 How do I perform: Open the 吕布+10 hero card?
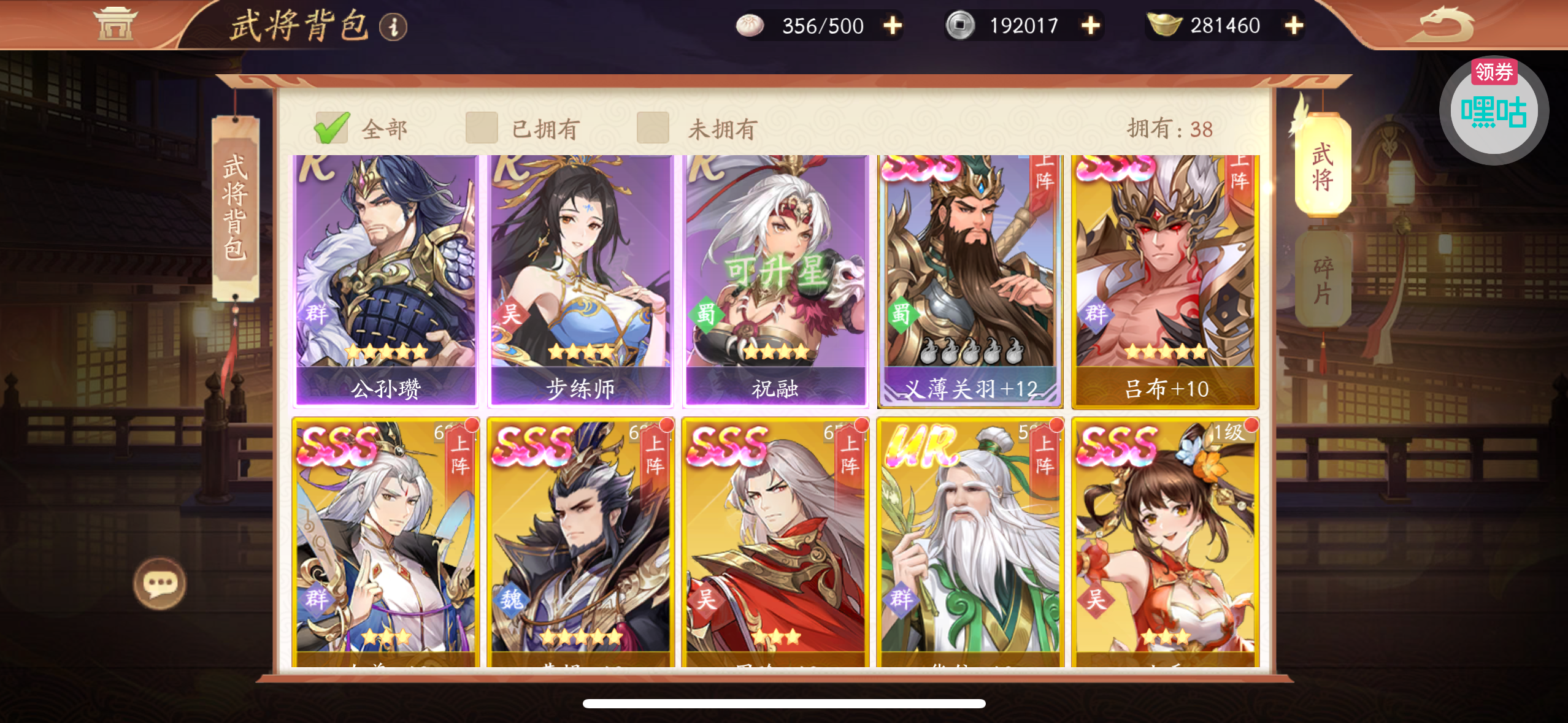pos(1166,281)
